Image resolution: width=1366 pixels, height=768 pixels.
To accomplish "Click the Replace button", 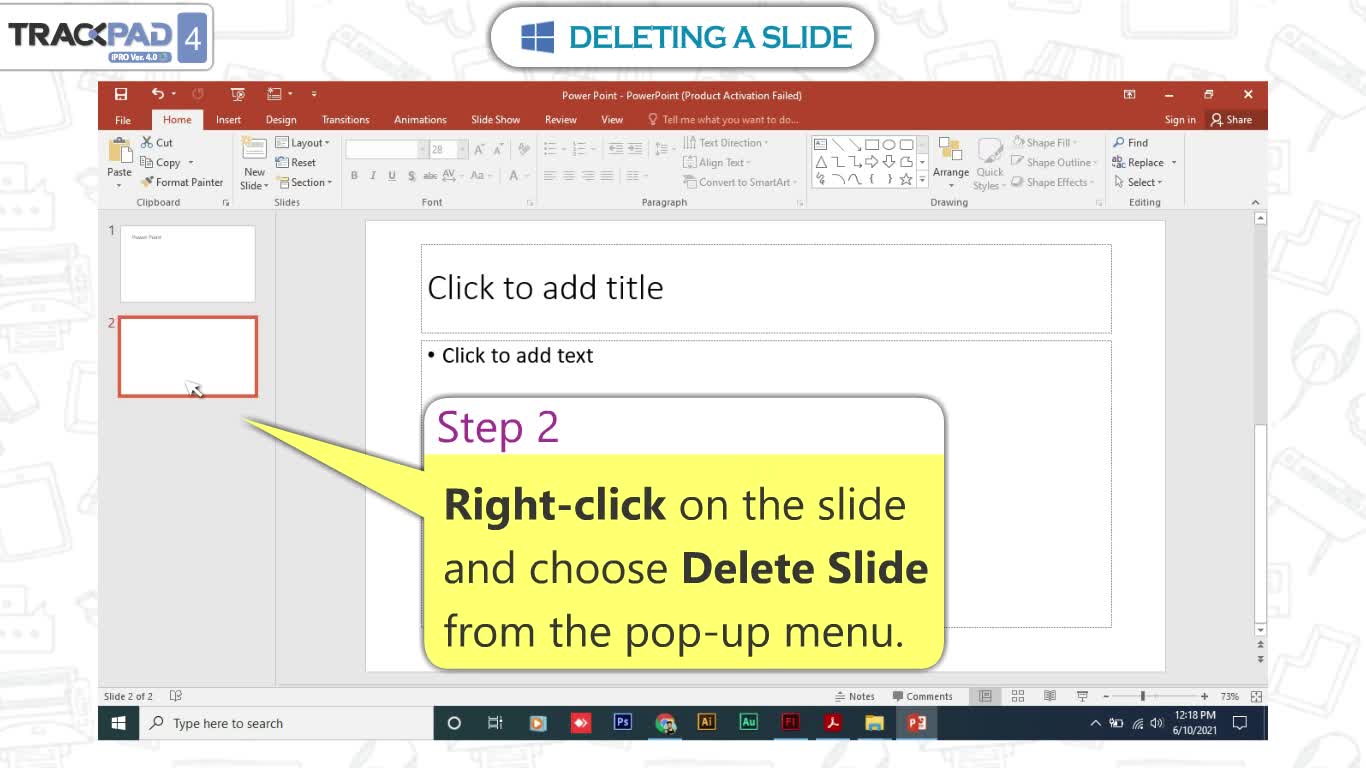I will [1139, 163].
